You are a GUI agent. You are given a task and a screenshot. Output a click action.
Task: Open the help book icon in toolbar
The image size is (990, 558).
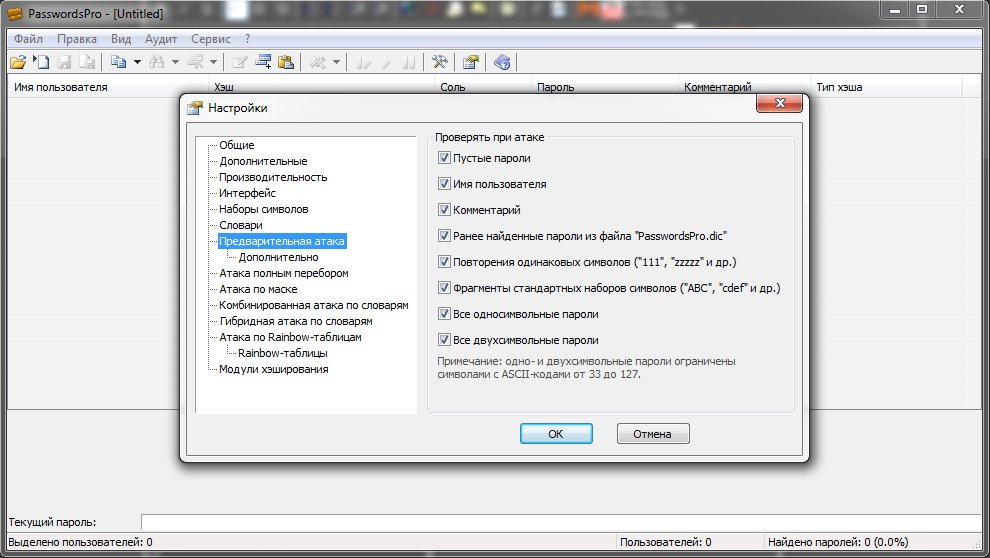click(502, 62)
